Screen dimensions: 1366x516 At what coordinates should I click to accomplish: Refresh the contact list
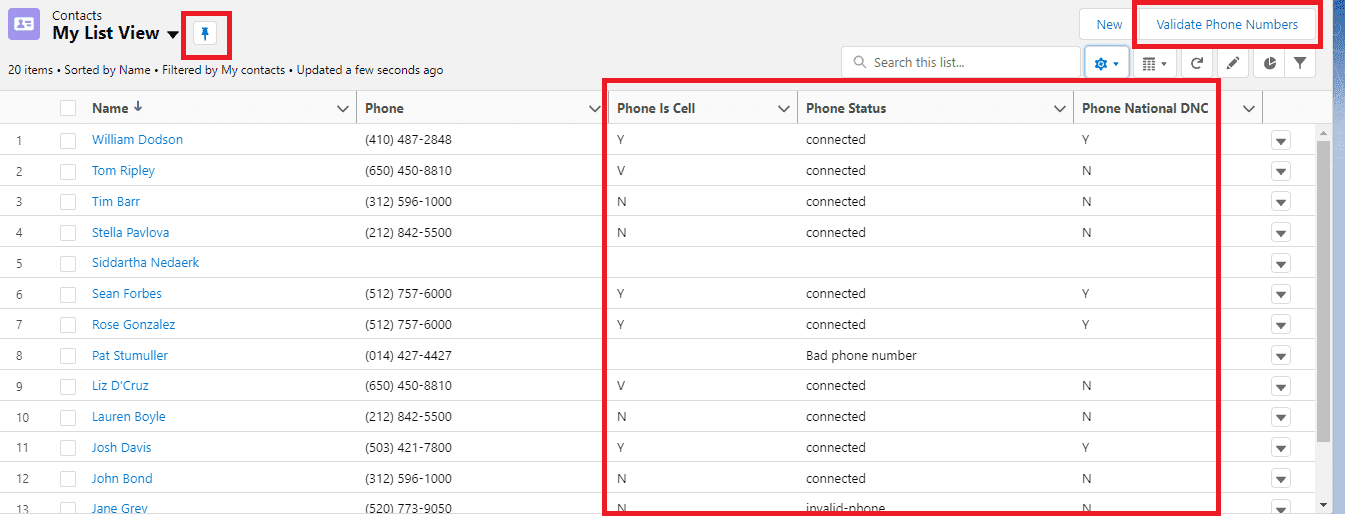[x=1196, y=63]
